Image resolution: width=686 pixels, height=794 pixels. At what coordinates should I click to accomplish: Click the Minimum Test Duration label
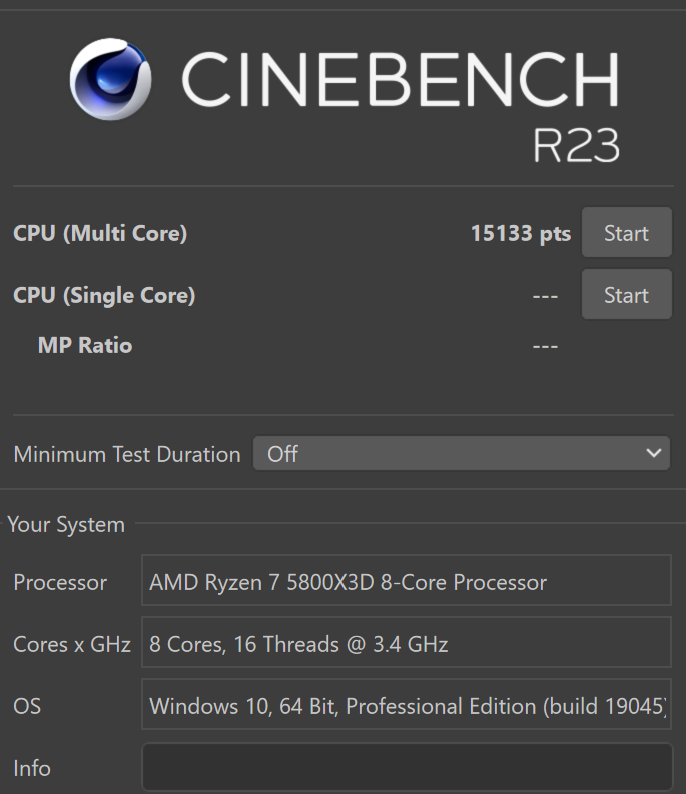pyautogui.click(x=127, y=454)
